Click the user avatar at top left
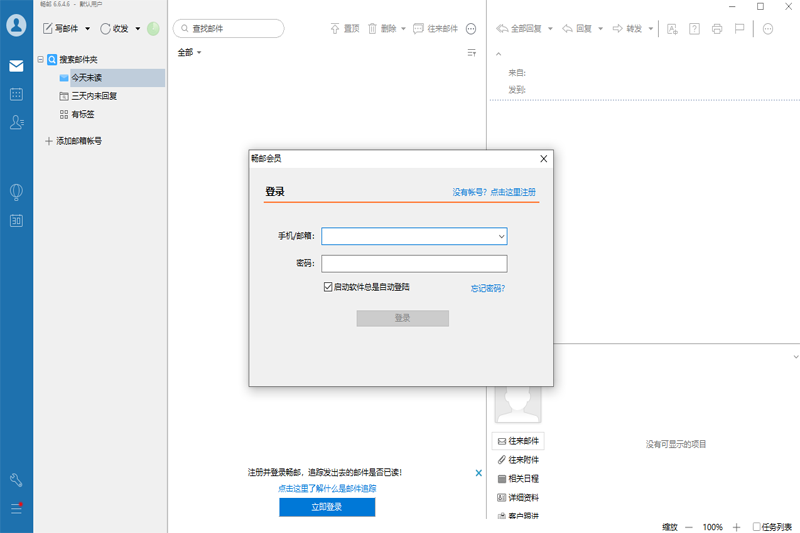The width and height of the screenshot is (800, 533). click(x=16, y=26)
